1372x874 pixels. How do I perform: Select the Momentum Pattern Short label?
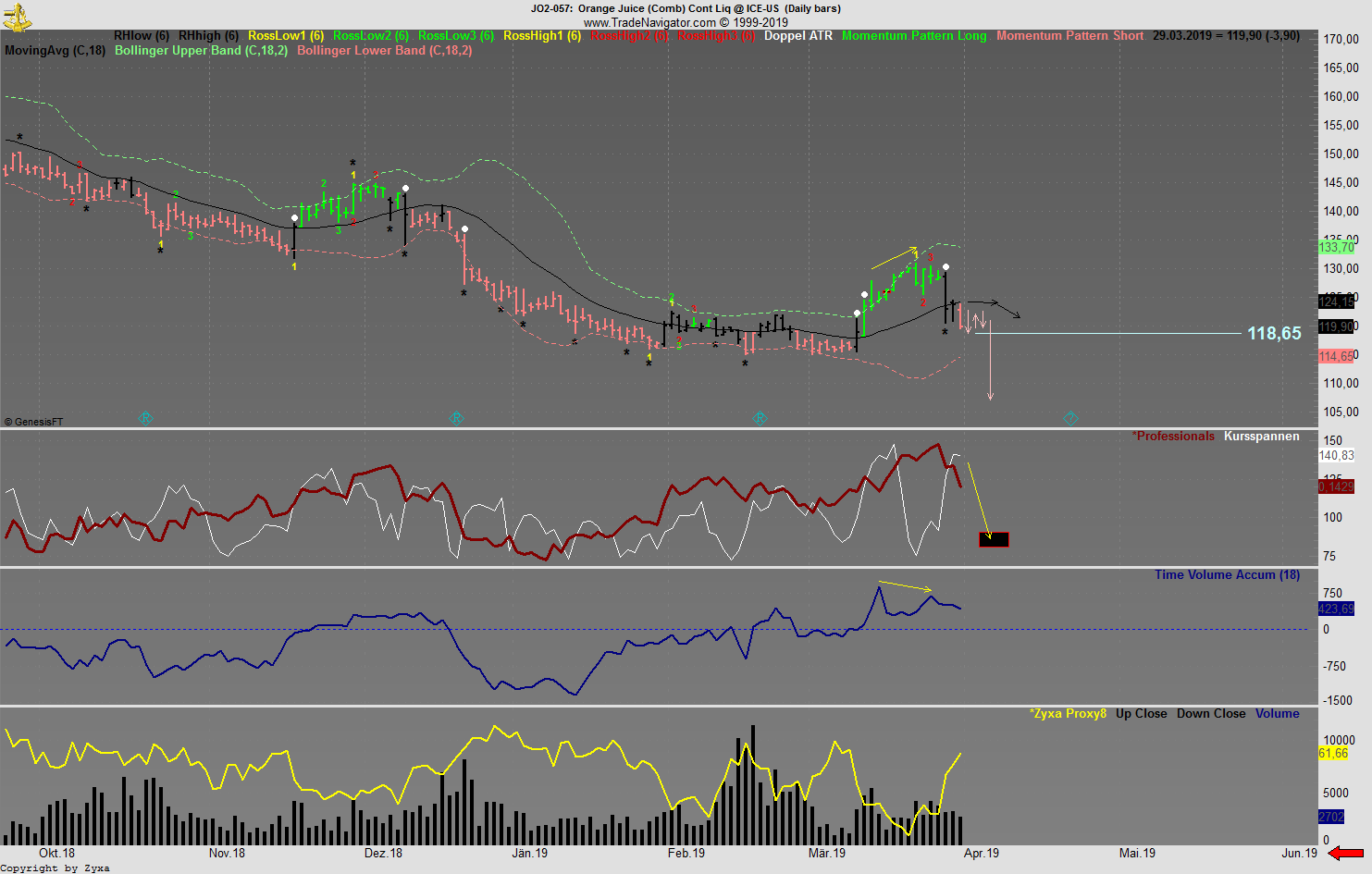[1070, 36]
